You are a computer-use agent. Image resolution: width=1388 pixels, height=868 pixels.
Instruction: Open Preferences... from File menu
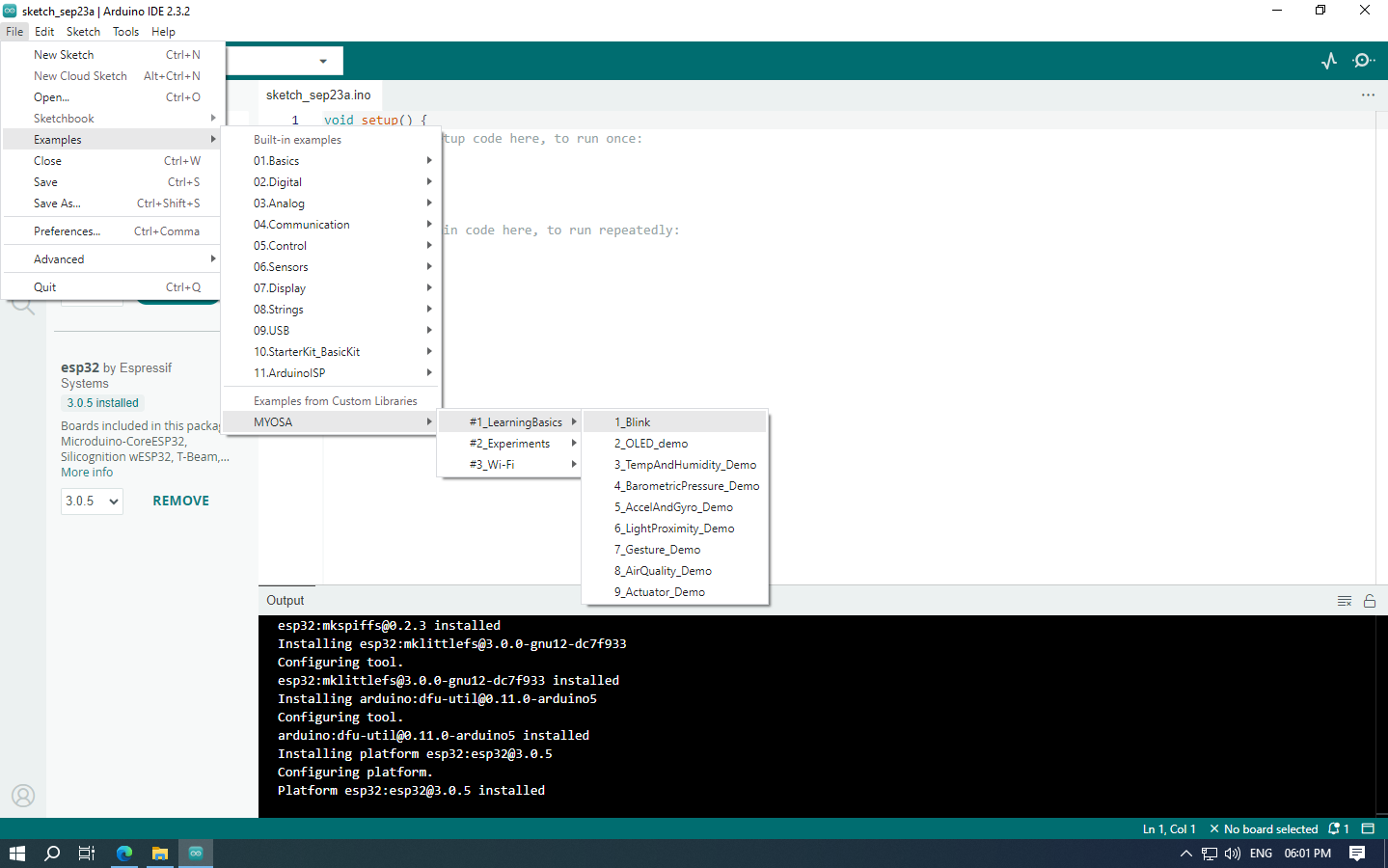click(x=112, y=231)
